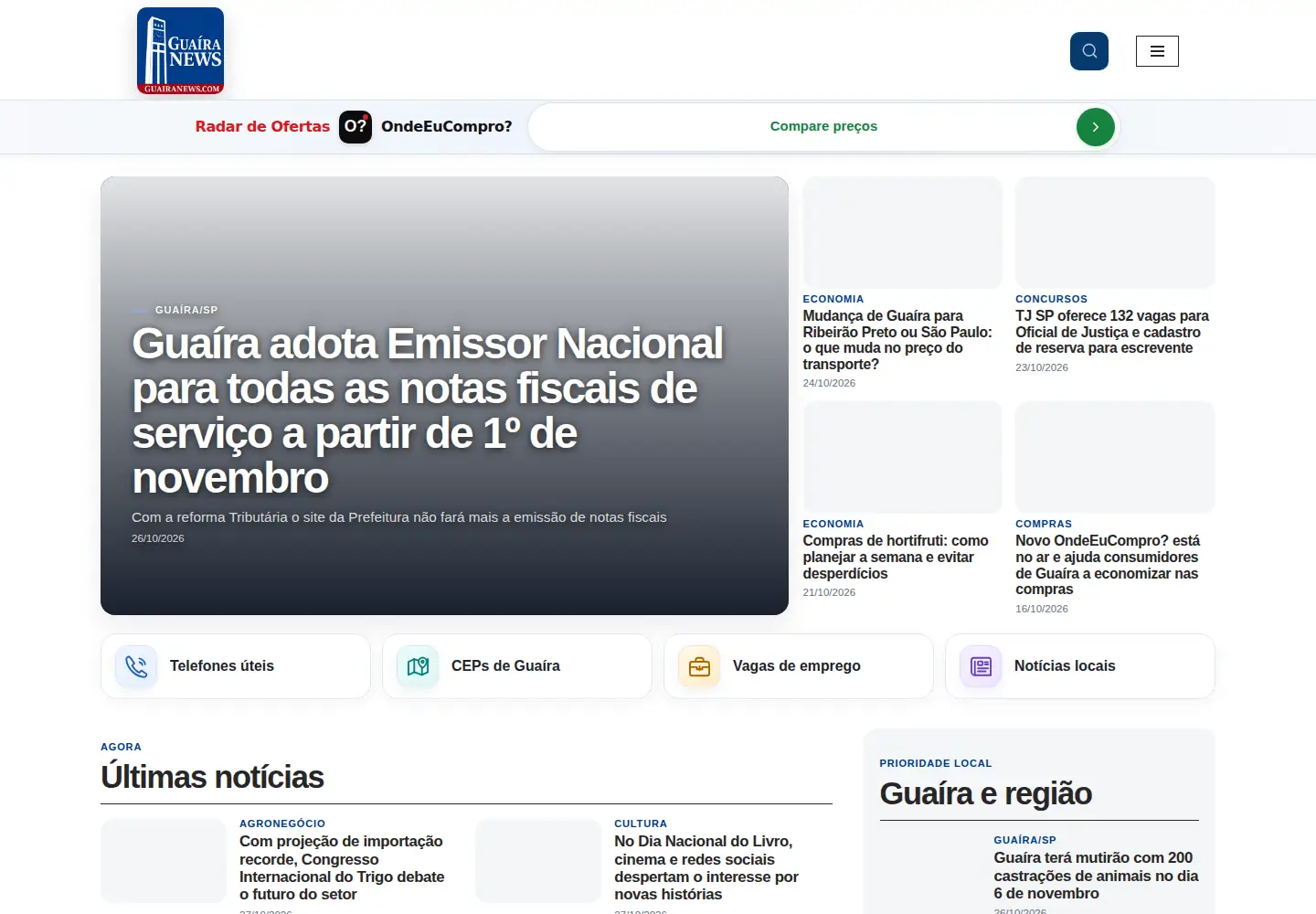The width and height of the screenshot is (1316, 914).
Task: Click the Reforma Tributária subtitle text
Action: click(x=399, y=517)
